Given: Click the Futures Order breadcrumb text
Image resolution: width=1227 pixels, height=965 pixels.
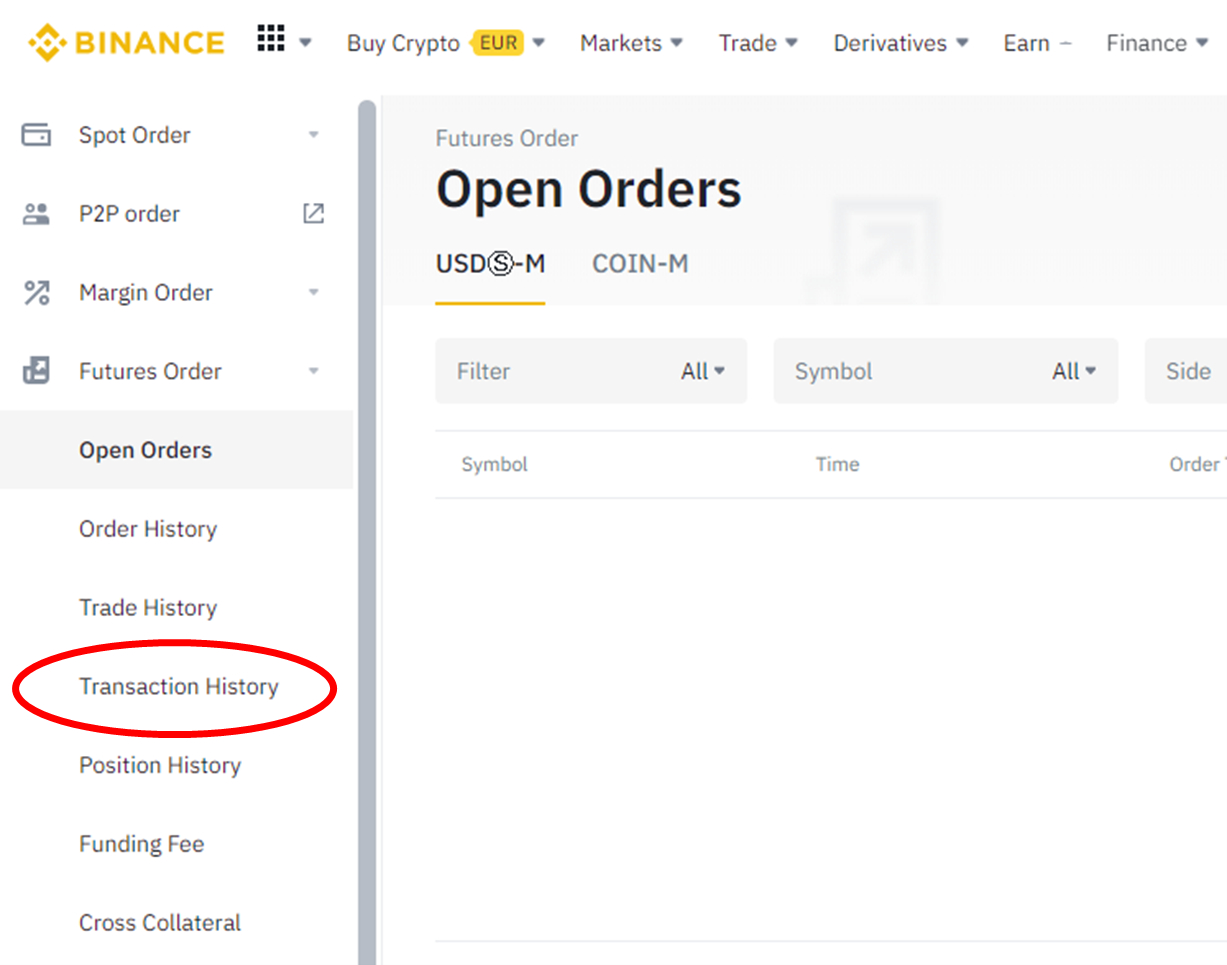Looking at the screenshot, I should click(507, 138).
